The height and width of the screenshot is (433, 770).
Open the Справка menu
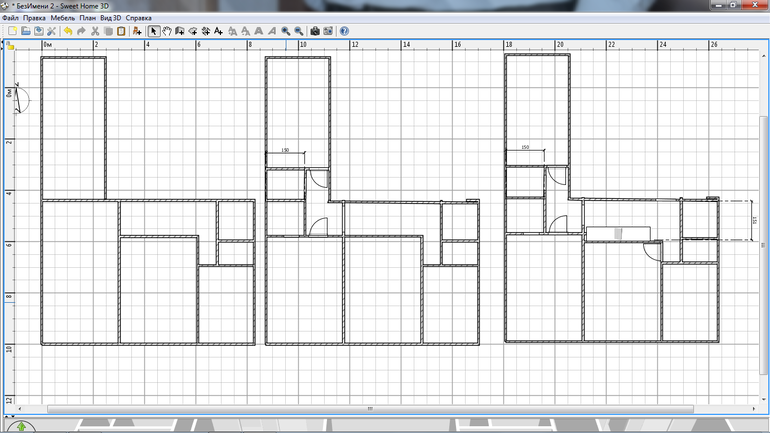tap(138, 18)
